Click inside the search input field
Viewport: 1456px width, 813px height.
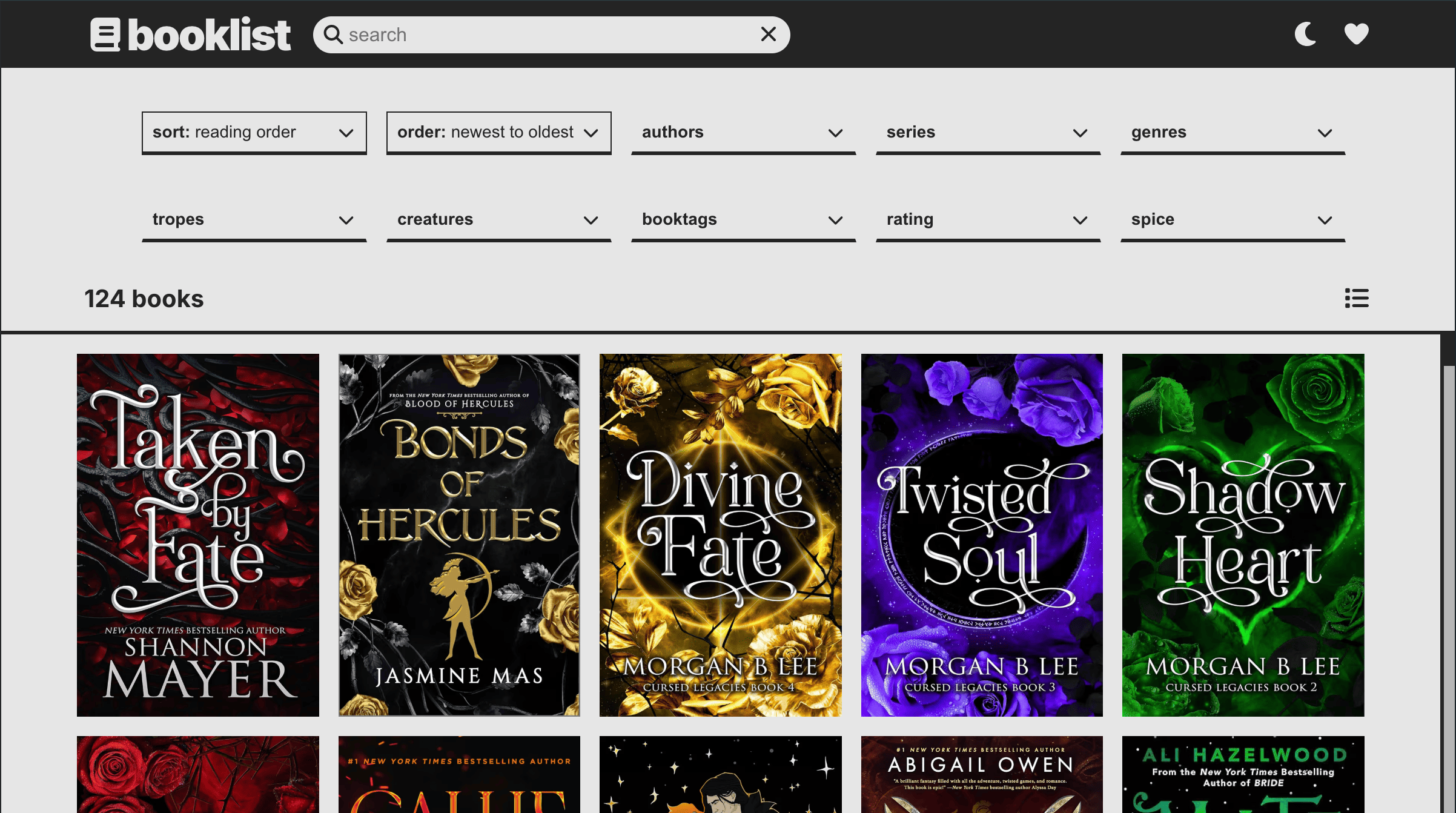pyautogui.click(x=545, y=35)
